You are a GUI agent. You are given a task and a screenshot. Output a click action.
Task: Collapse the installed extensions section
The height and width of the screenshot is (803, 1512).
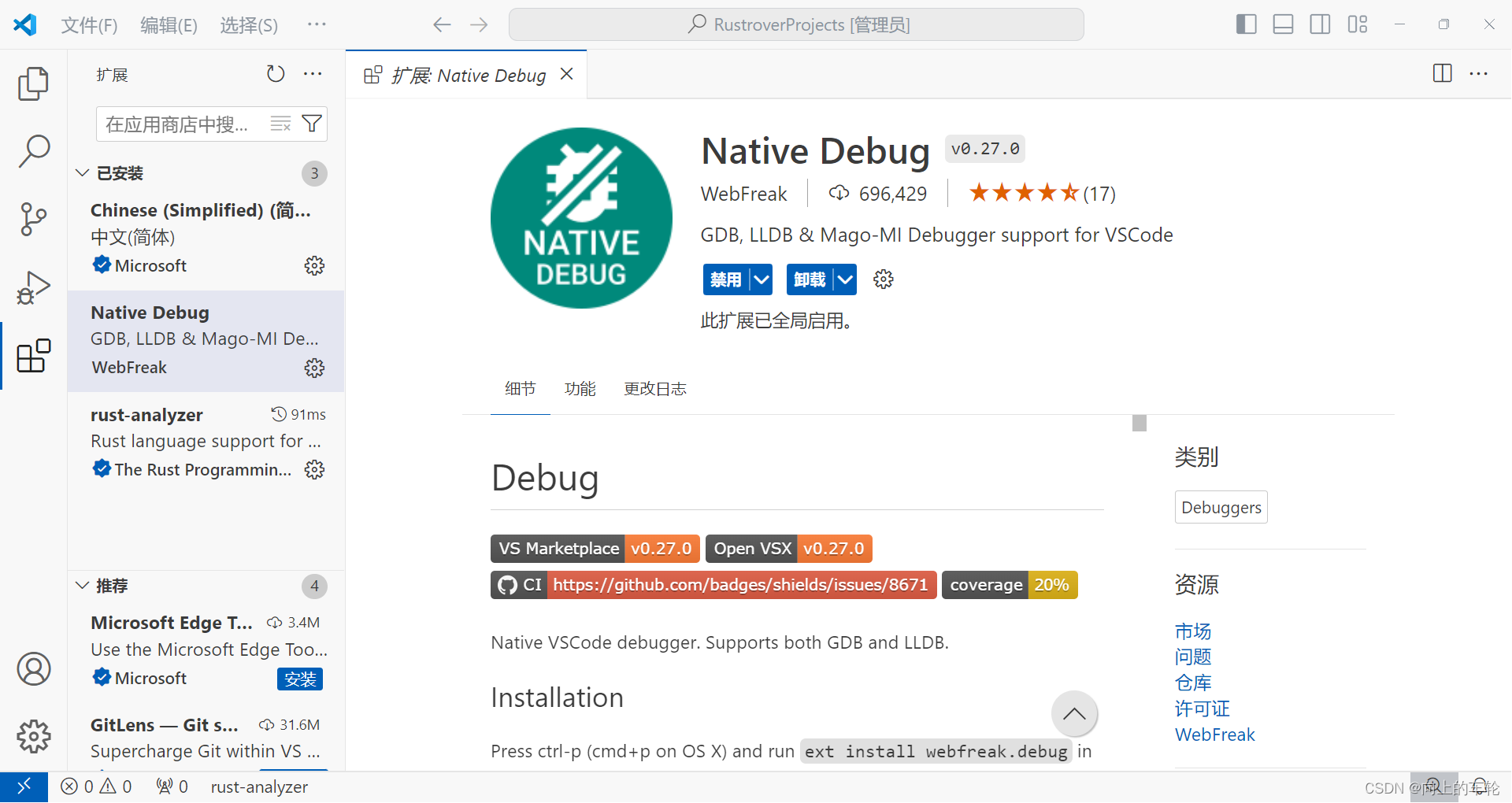82,173
